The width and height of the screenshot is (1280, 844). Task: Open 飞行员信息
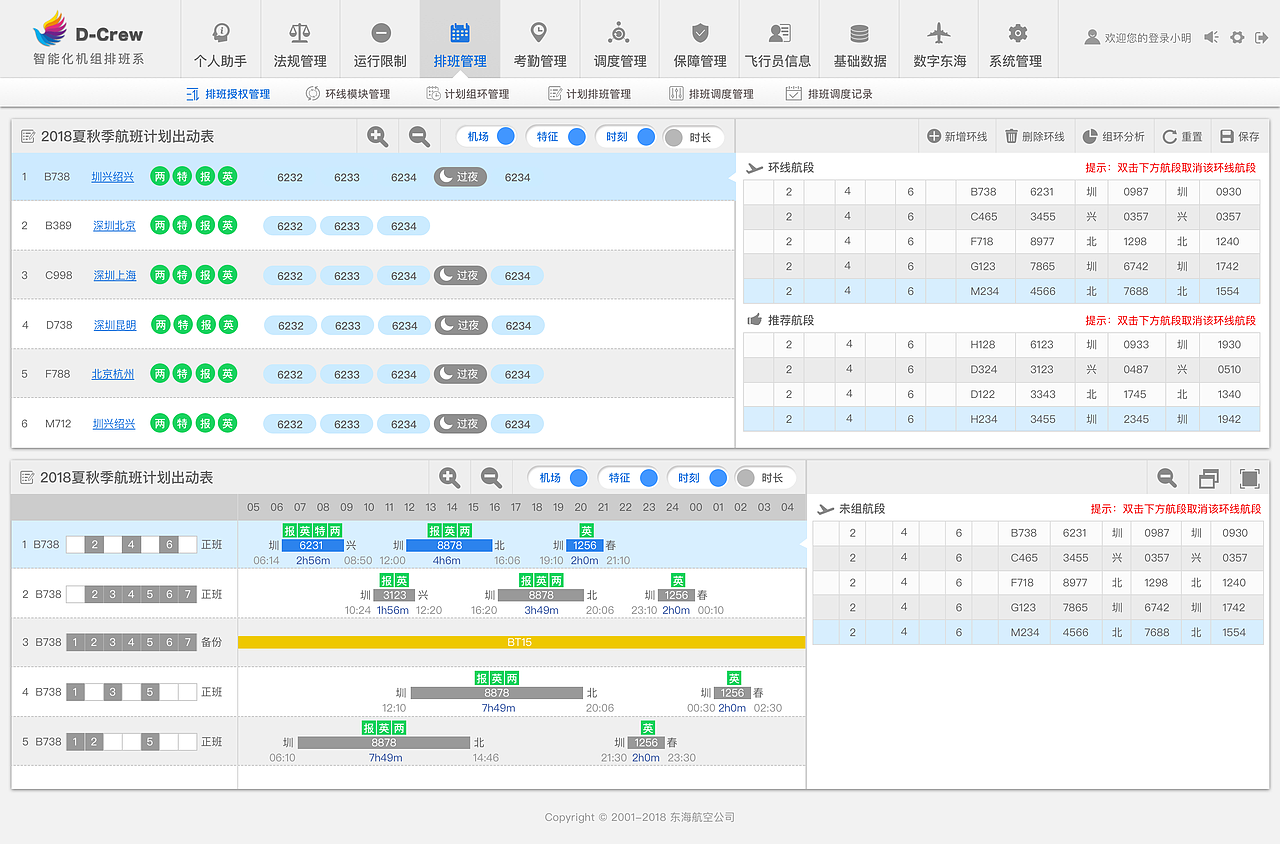pyautogui.click(x=778, y=39)
